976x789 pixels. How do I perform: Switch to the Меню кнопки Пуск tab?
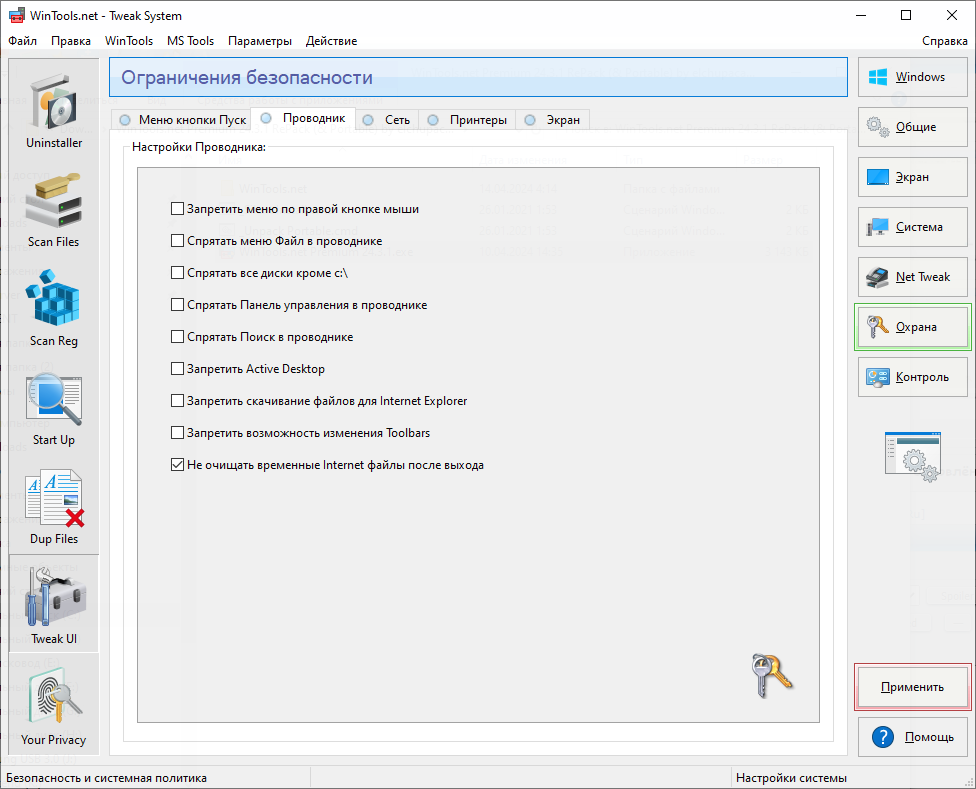coord(182,120)
